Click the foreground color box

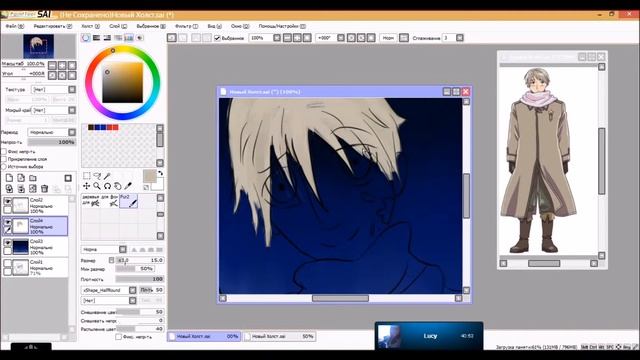(149, 176)
